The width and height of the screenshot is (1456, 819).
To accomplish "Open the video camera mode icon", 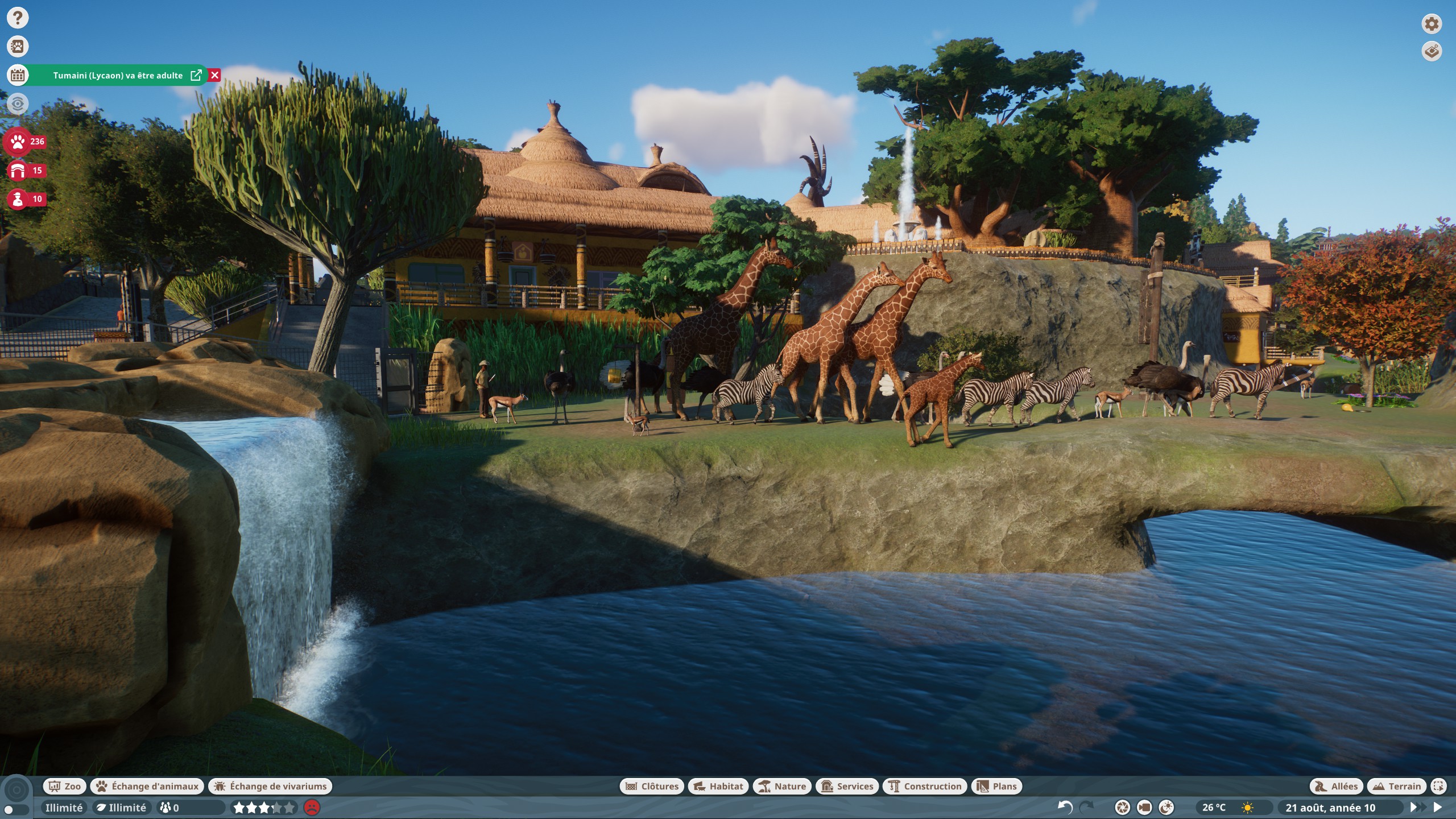I will coord(1144,807).
